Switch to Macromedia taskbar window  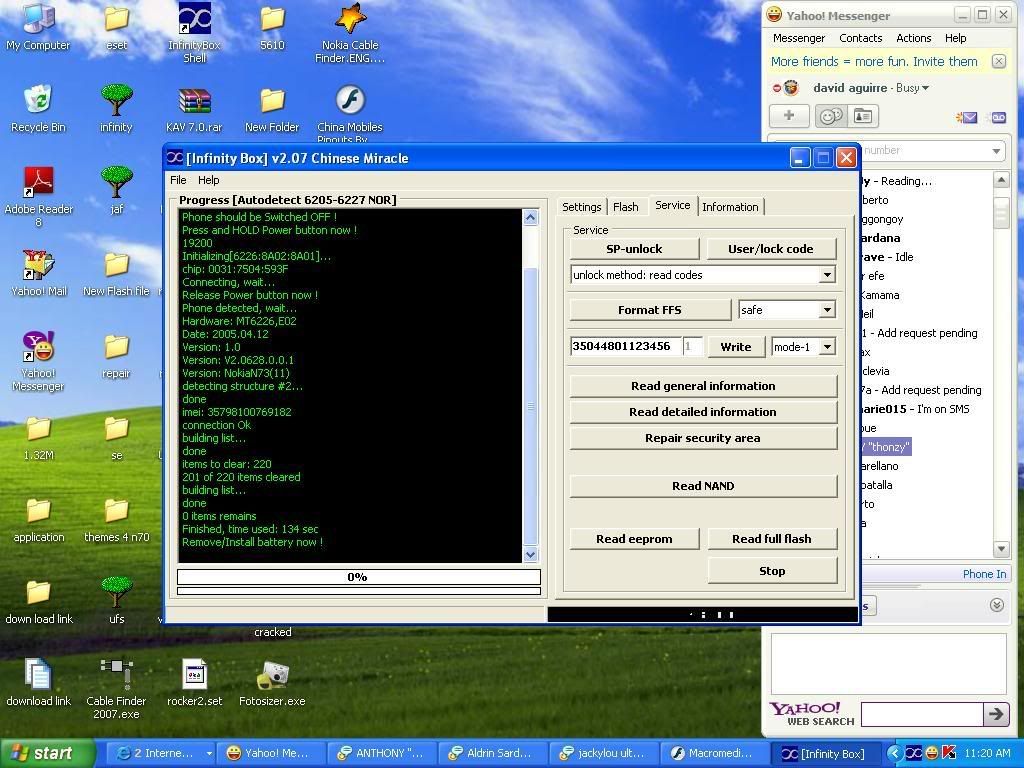coord(713,753)
